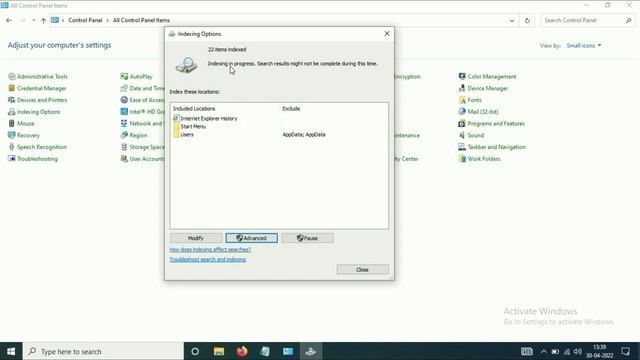Viewport: 640px width, 360px height.
Task: Open Recovery icon
Action: click(11, 135)
